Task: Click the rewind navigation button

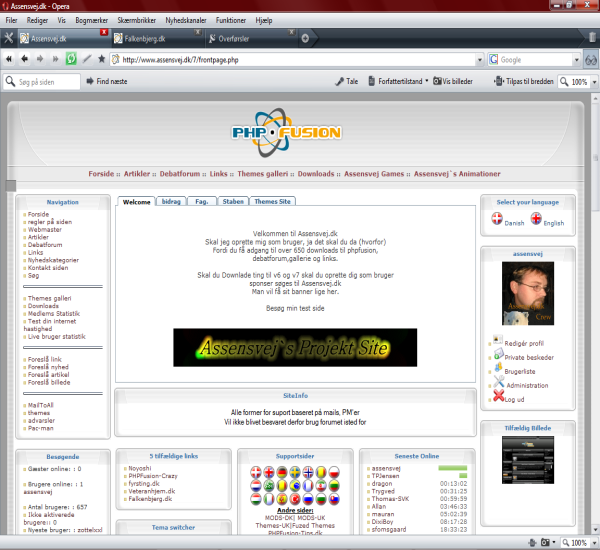Action: [x=9, y=59]
